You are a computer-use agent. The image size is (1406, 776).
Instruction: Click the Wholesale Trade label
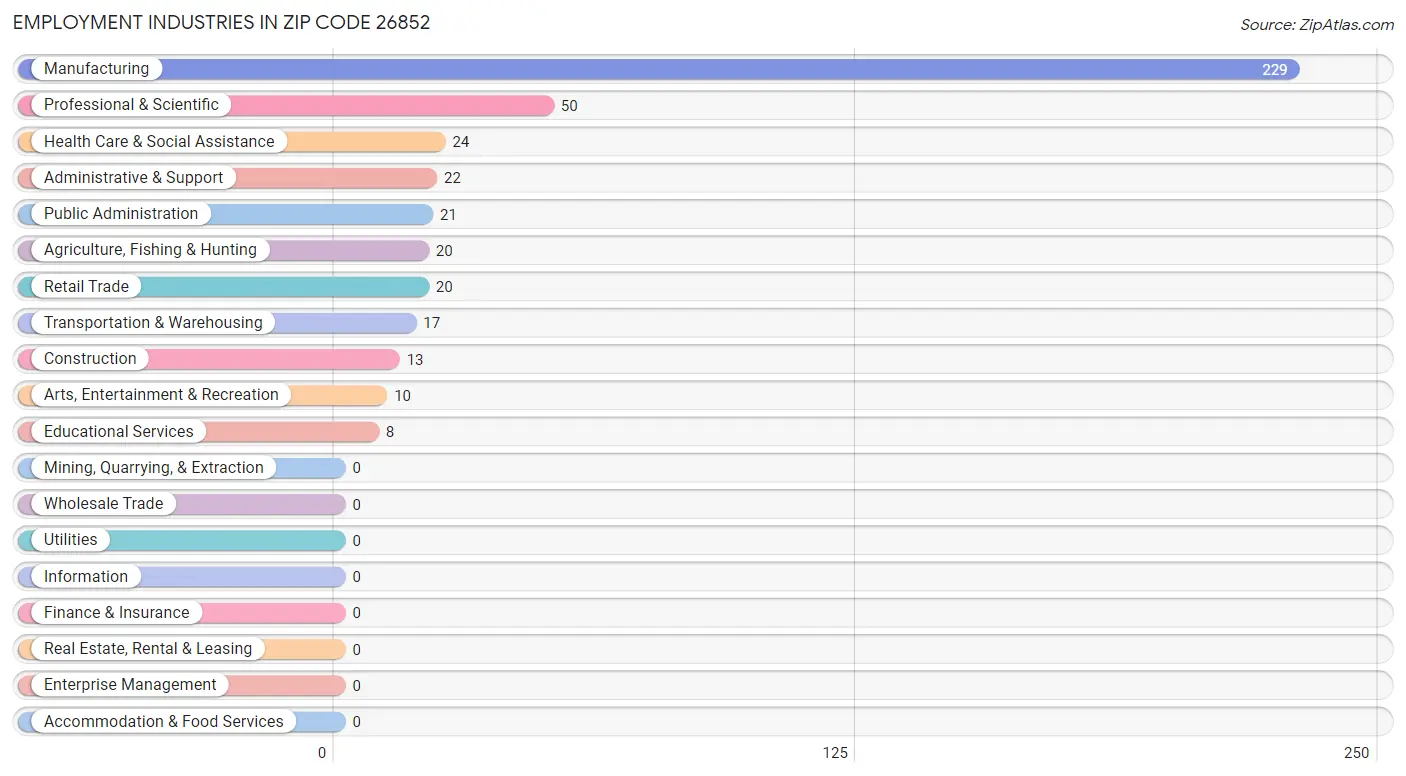(x=103, y=504)
